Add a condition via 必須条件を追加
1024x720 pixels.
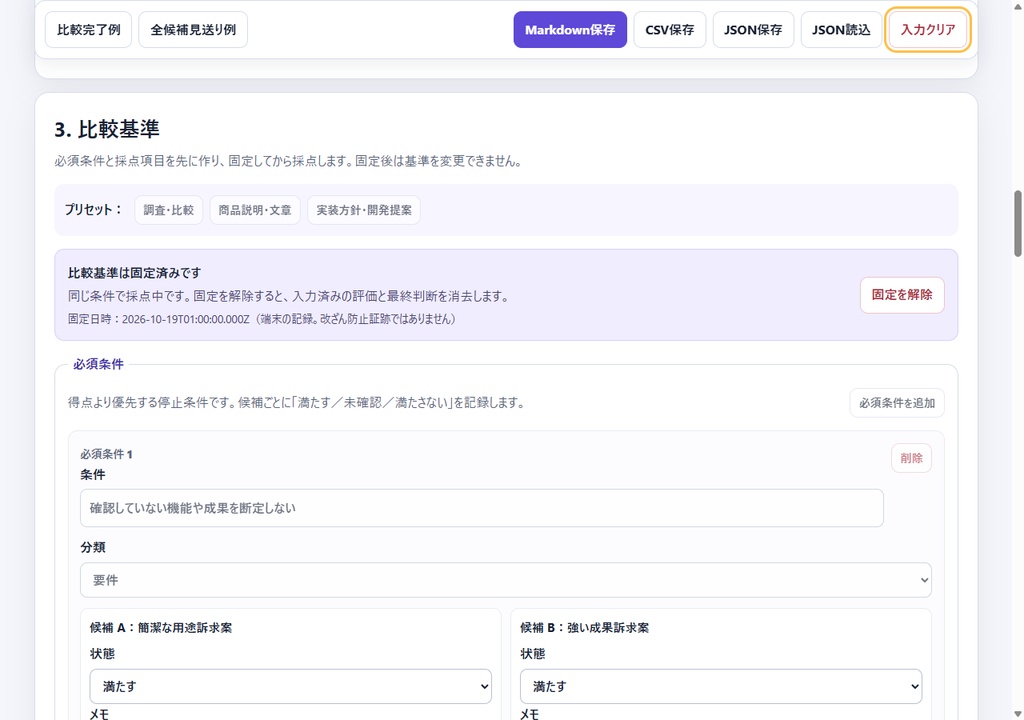897,403
